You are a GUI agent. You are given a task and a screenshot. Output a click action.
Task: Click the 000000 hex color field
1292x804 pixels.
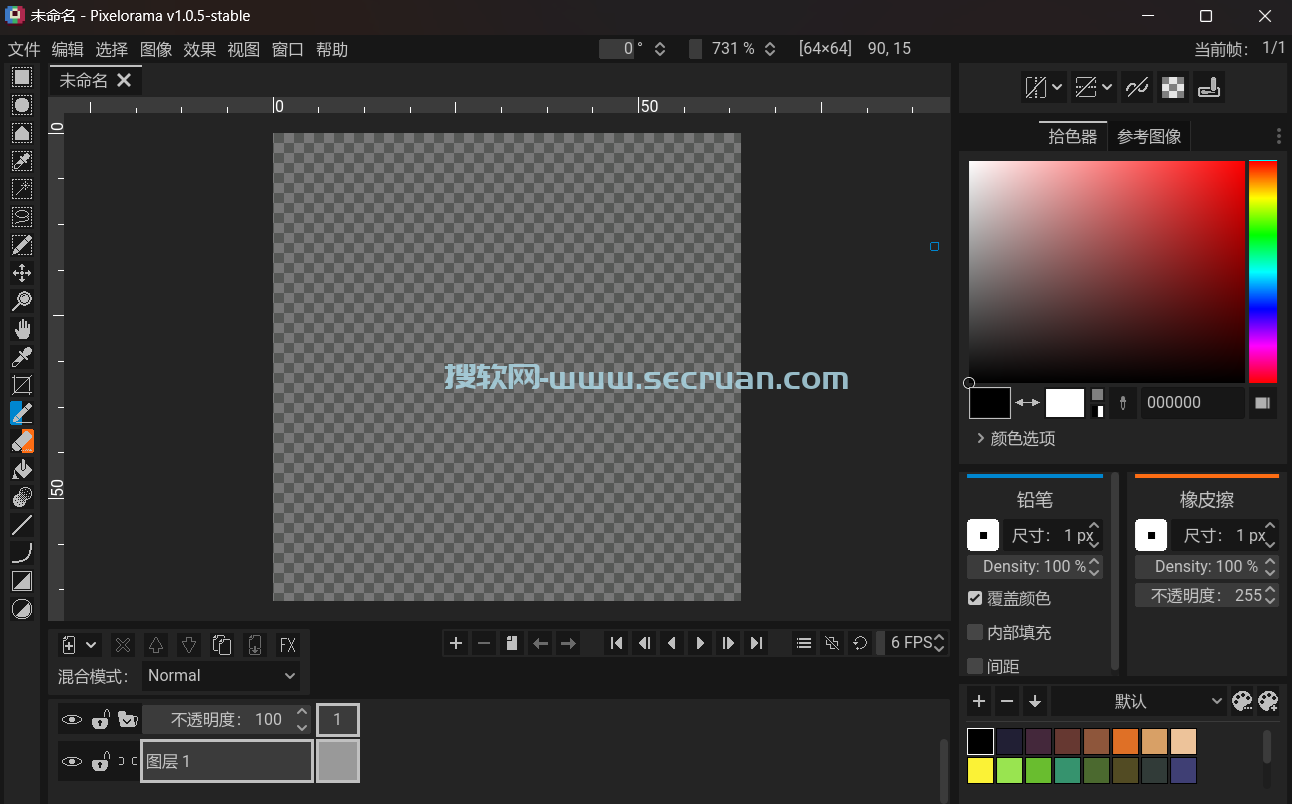1192,403
